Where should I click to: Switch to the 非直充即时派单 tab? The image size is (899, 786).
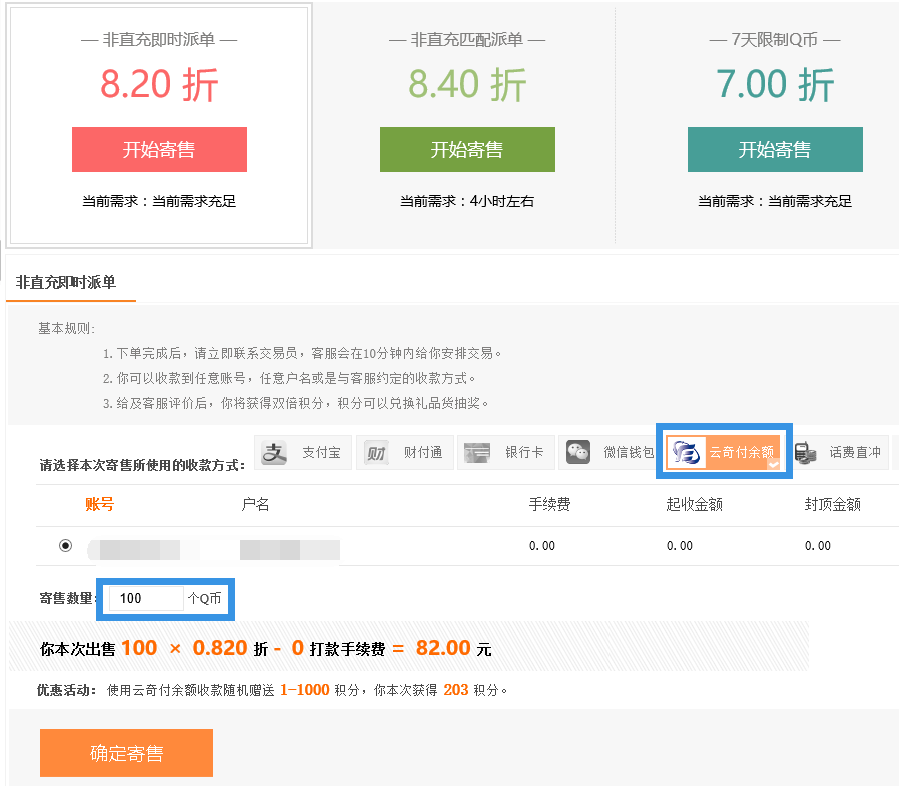(x=64, y=283)
